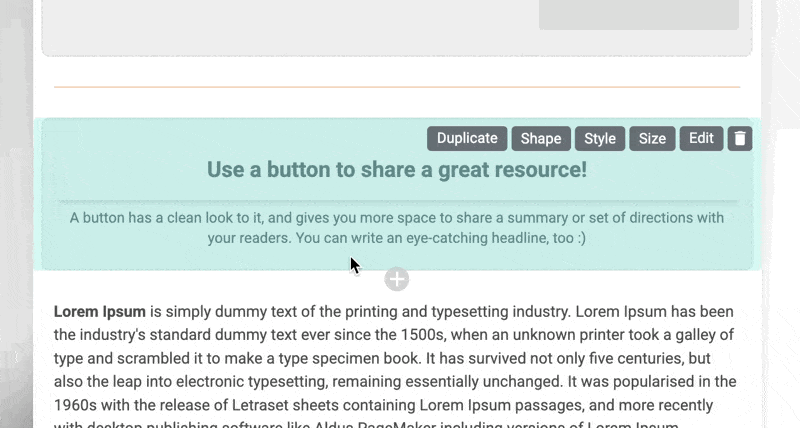Image resolution: width=800 pixels, height=428 pixels.
Task: Click the bold 'Lorem Ipsum' text
Action: pos(100,311)
